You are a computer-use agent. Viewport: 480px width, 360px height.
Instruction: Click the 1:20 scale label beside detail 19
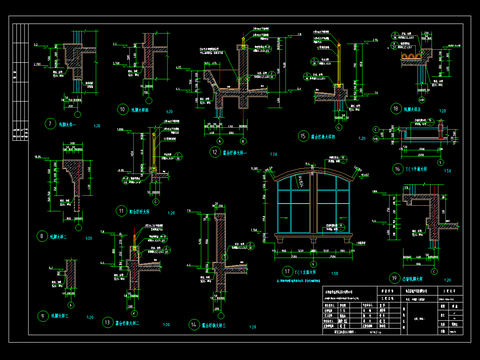(x=447, y=280)
